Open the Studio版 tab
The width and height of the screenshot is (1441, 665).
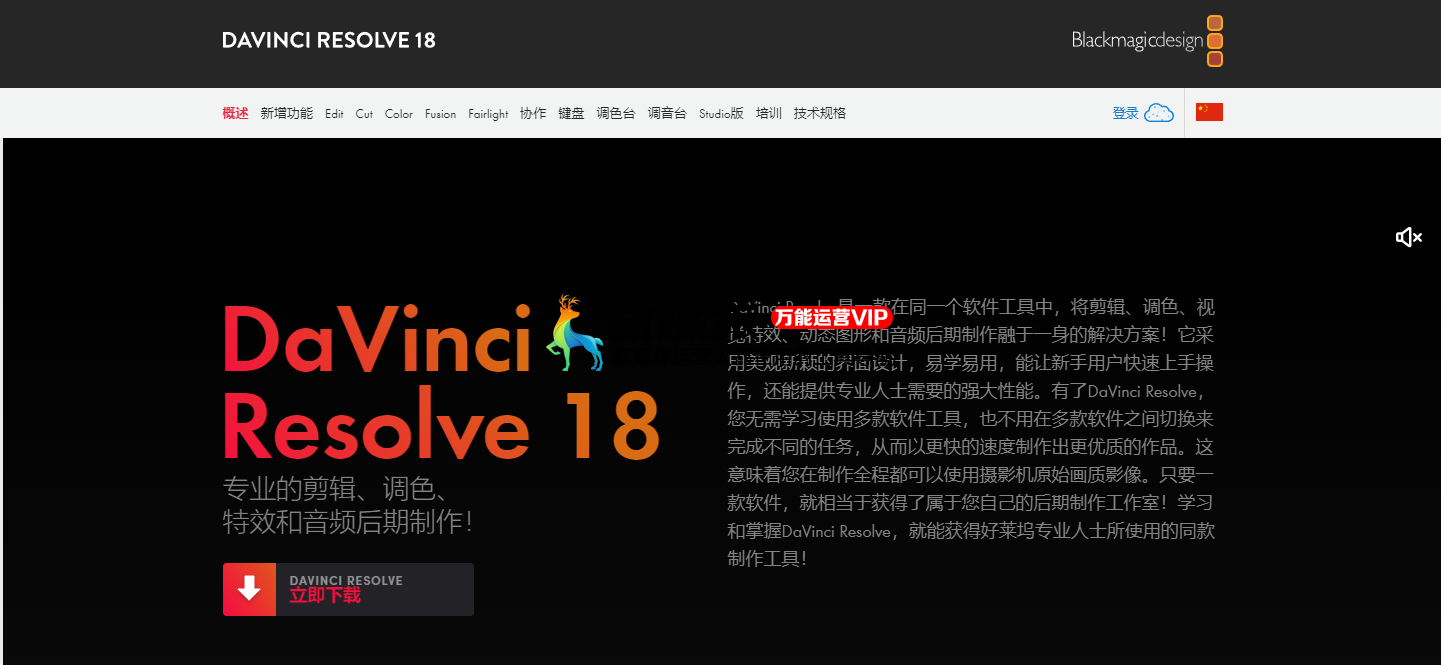pyautogui.click(x=721, y=113)
